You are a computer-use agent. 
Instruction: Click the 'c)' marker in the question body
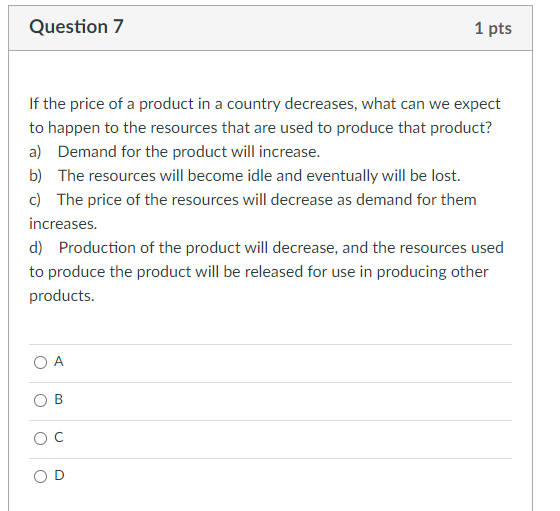(x=35, y=200)
